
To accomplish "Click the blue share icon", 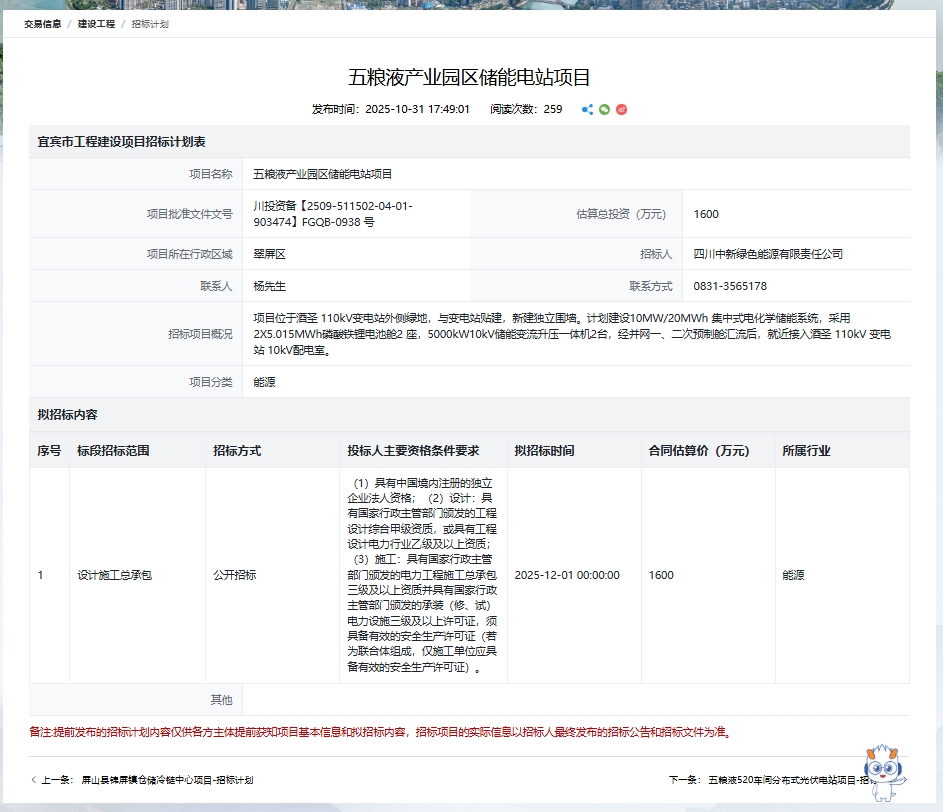I will [x=587, y=109].
